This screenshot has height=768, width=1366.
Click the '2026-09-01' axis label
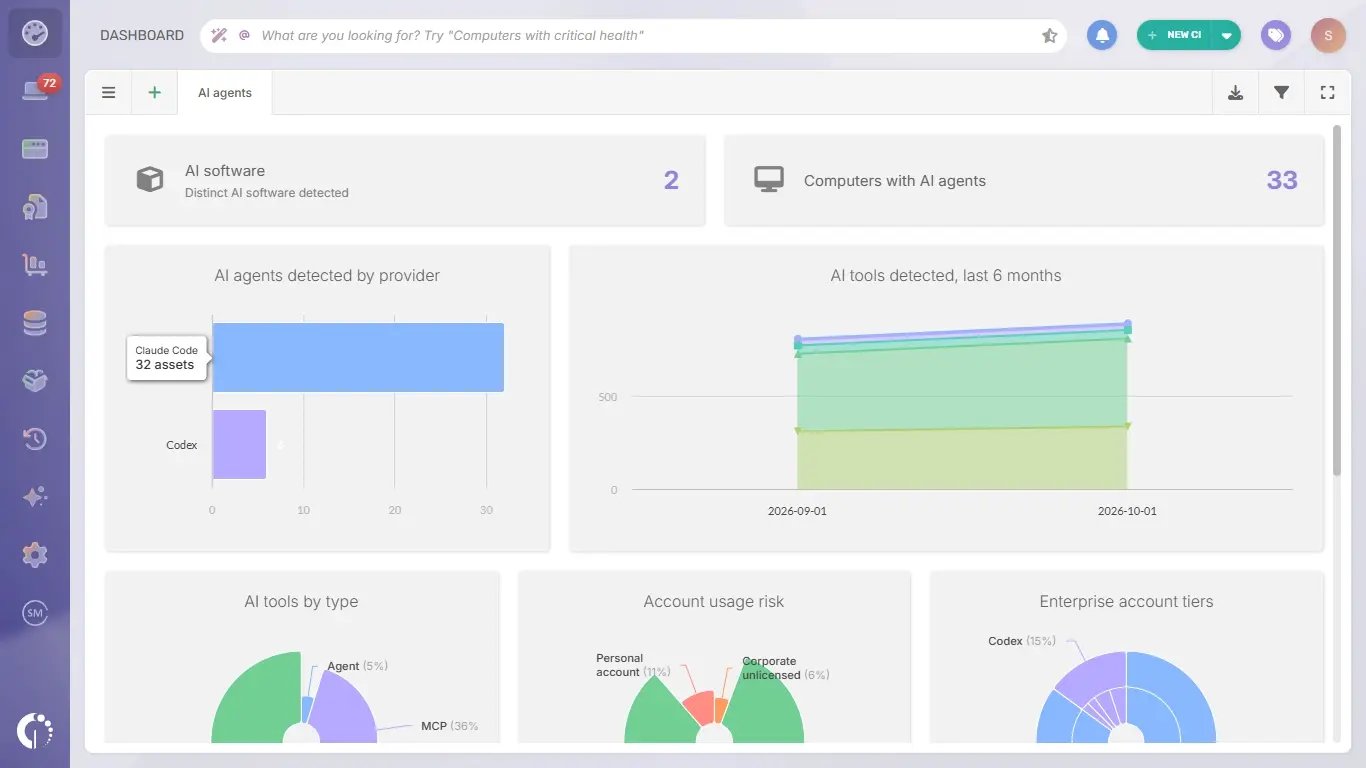(797, 511)
